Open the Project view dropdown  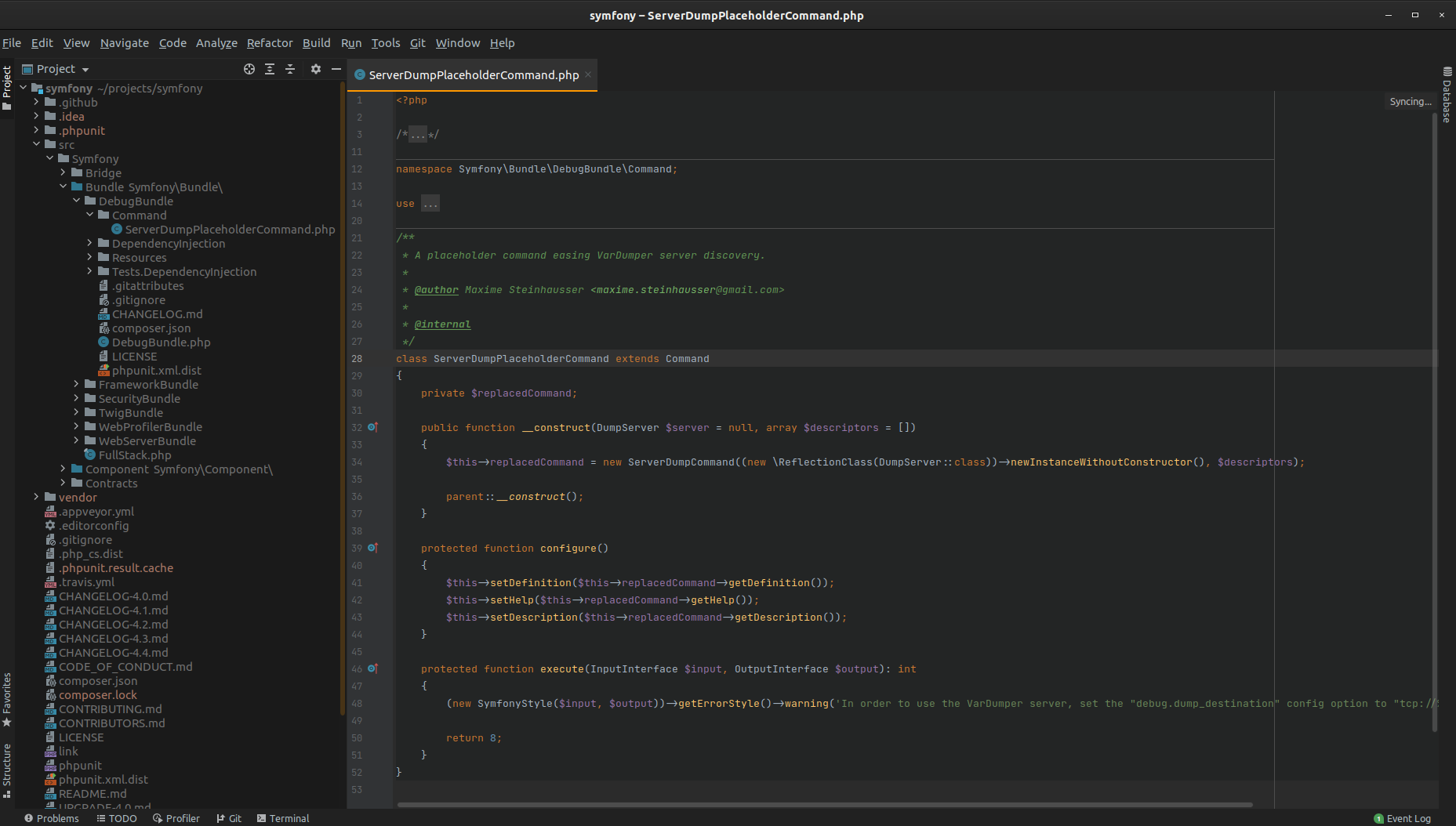point(56,69)
